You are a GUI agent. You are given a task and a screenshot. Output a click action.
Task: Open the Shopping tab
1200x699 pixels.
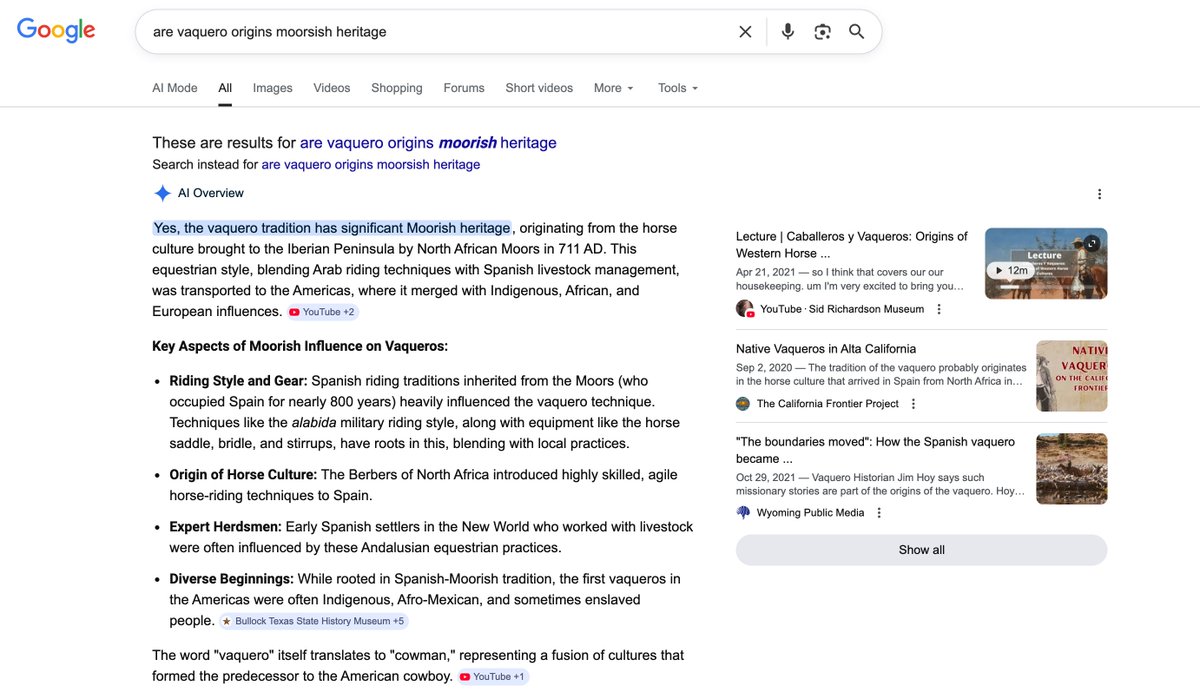click(x=397, y=88)
